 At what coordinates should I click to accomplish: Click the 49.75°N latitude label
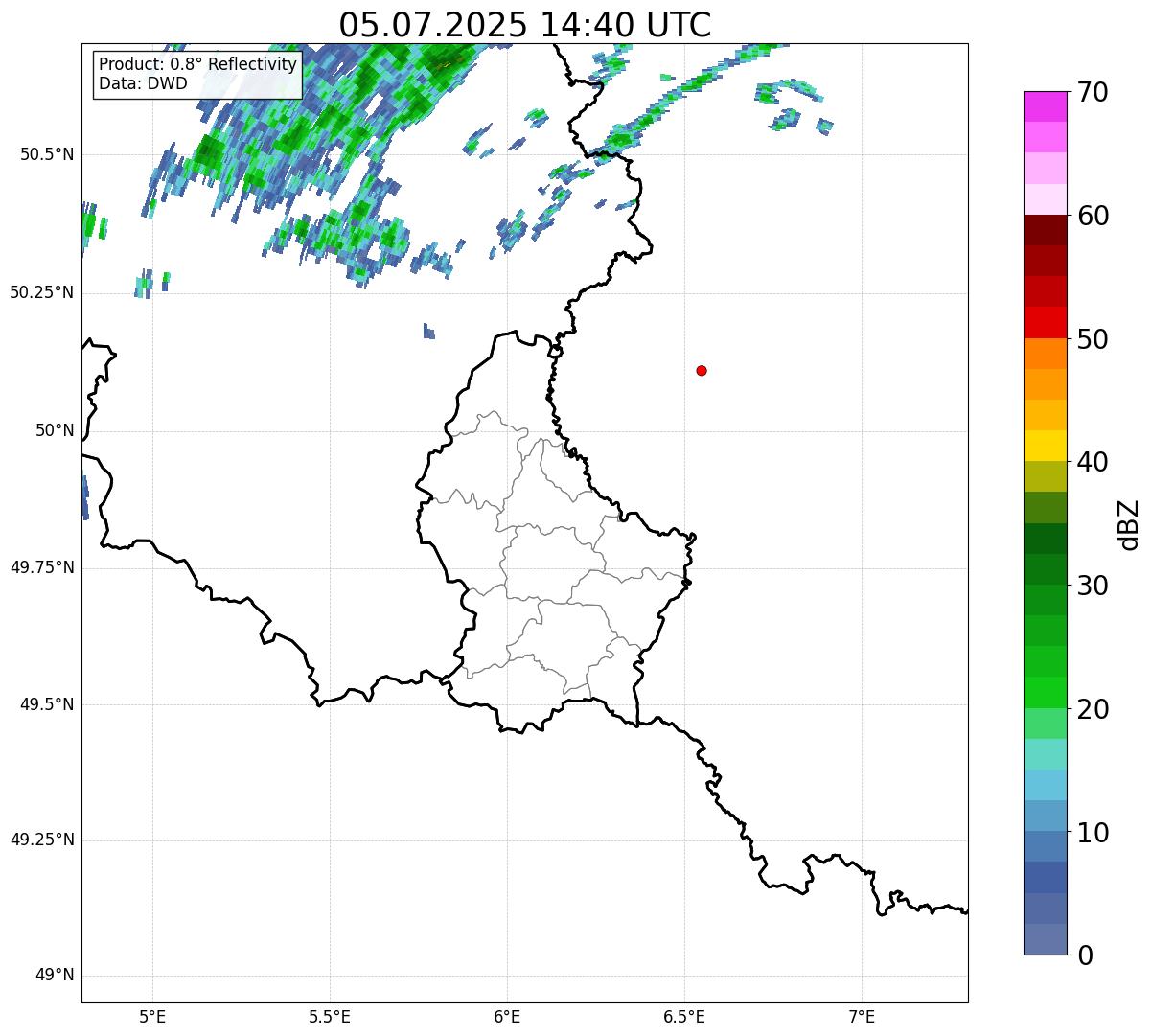pos(42,567)
